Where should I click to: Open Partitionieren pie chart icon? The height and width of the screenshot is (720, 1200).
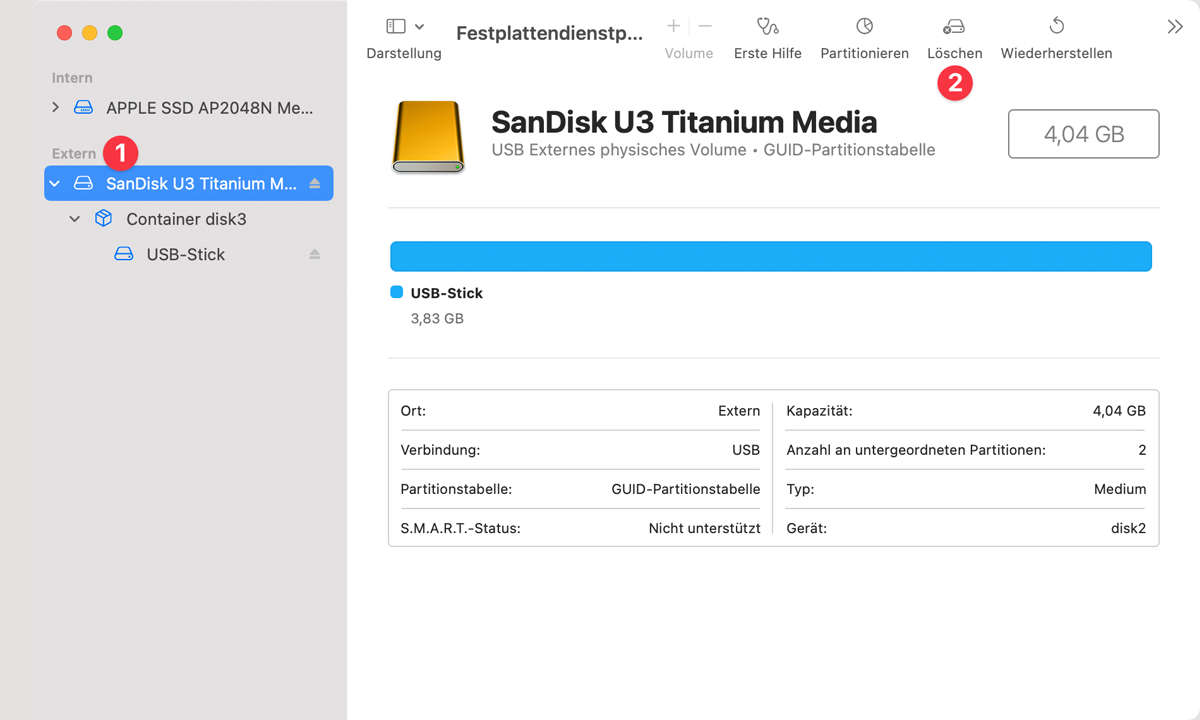(864, 27)
